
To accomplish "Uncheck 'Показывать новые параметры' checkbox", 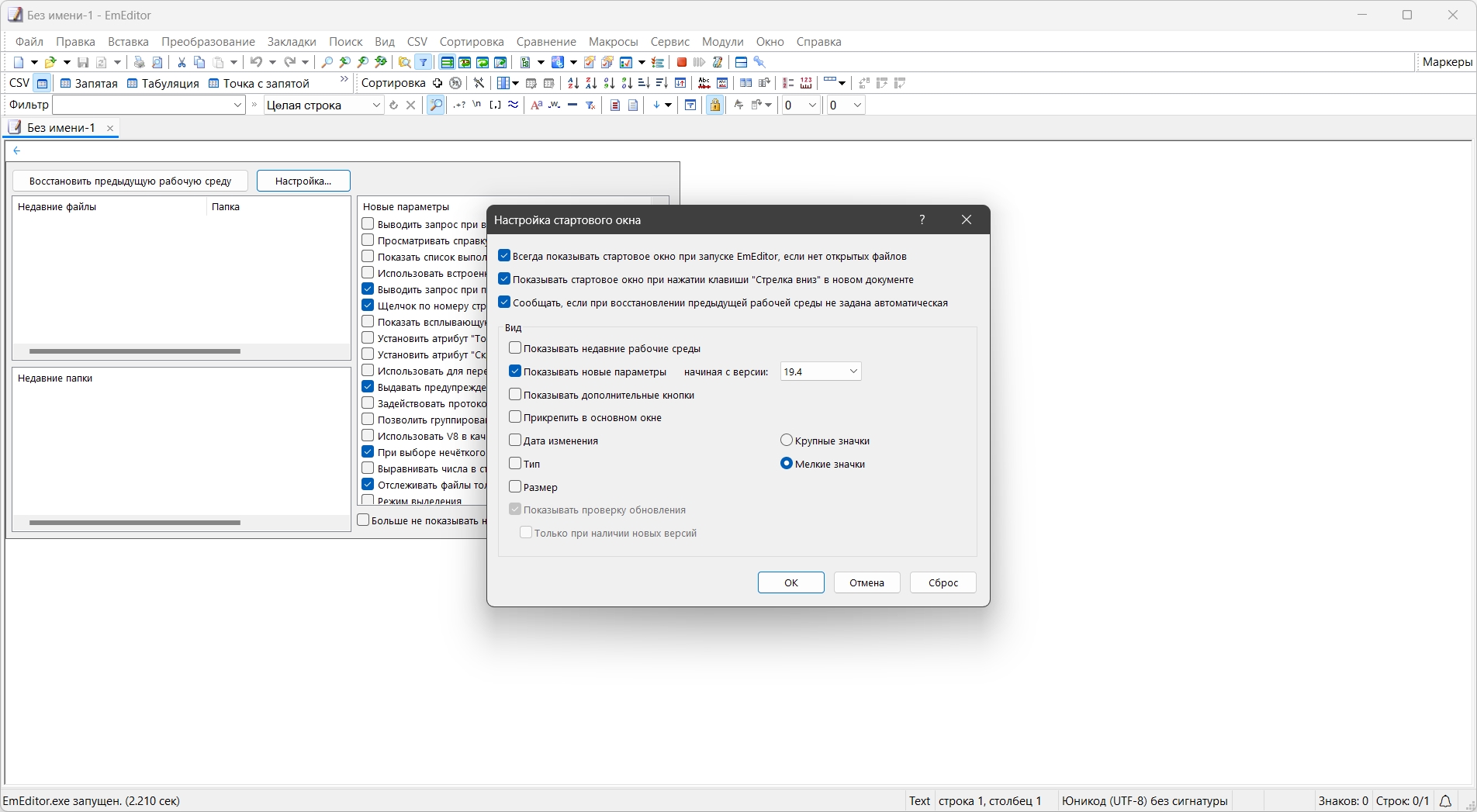I will [515, 371].
